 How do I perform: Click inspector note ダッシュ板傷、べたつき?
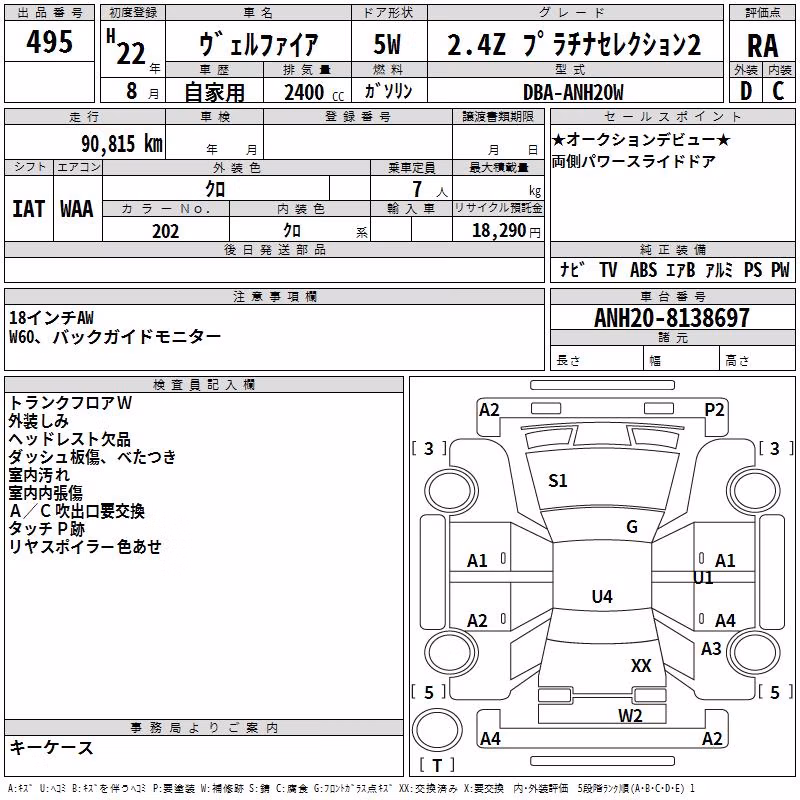pos(92,457)
